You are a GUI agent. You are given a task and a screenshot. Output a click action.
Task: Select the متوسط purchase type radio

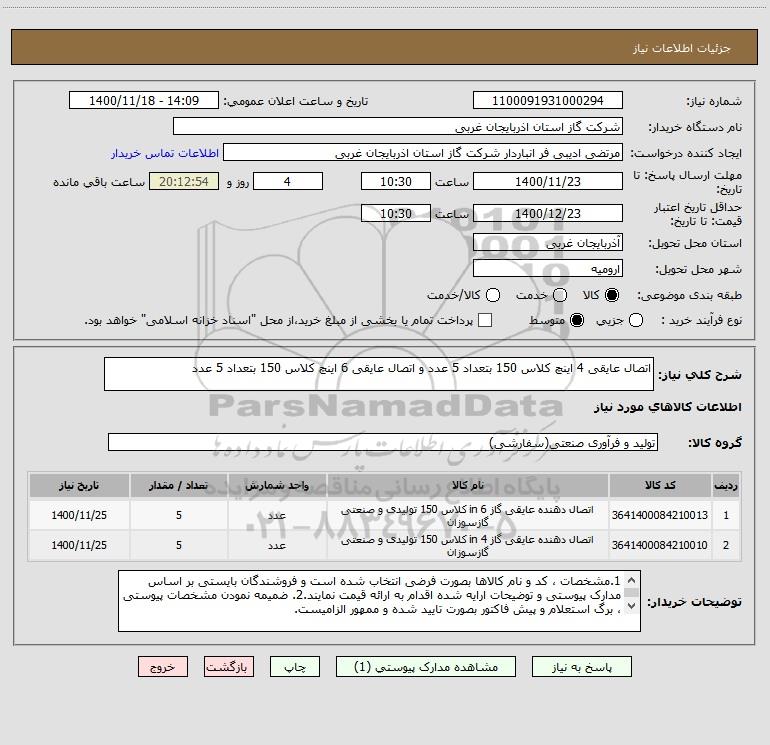coord(577,320)
